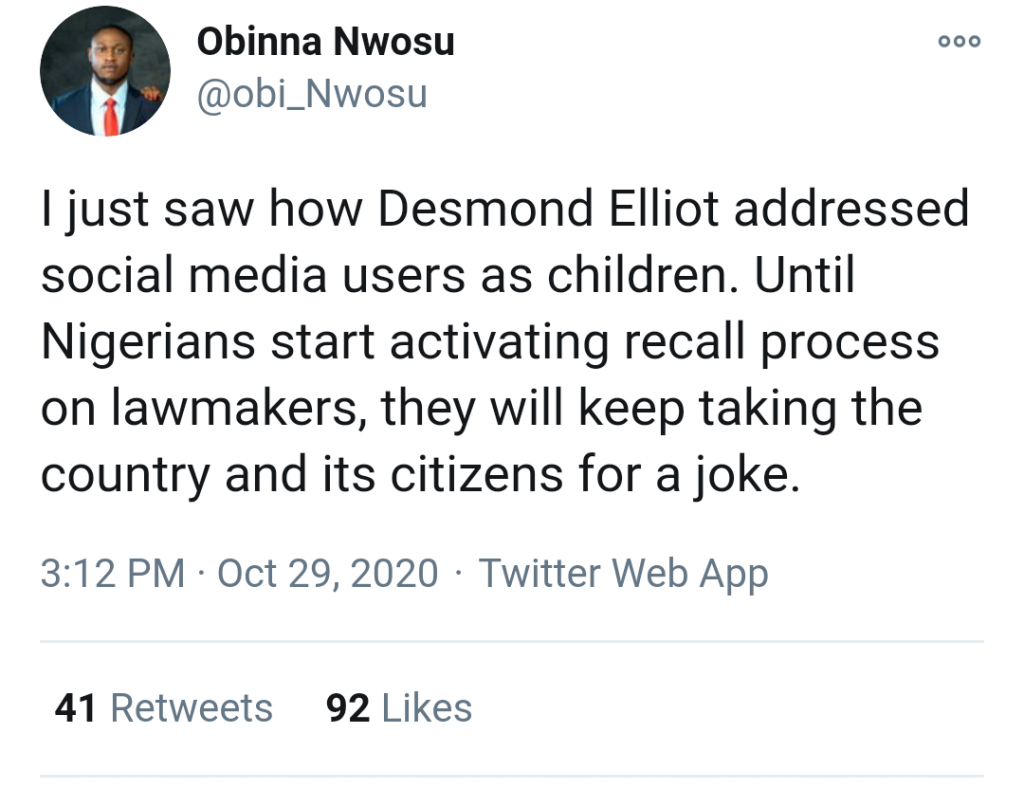
Task: Click the number 92 likes count
Action: [x=348, y=708]
